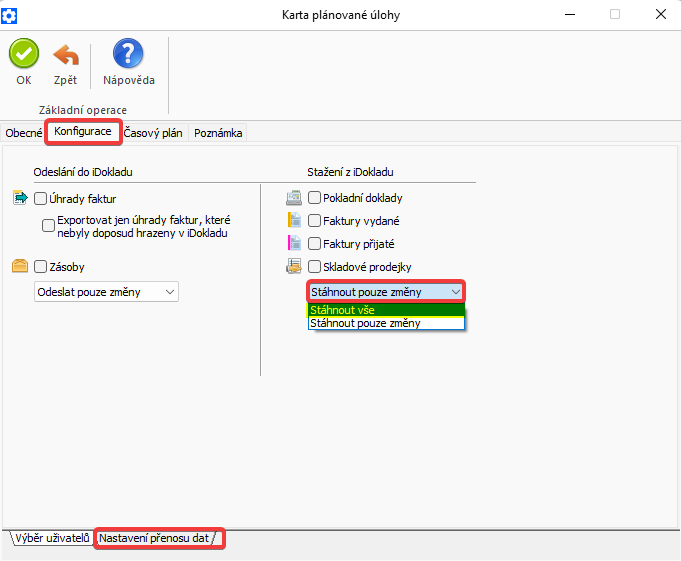Image resolution: width=681 pixels, height=561 pixels.
Task: Minimize the Karta plánované úlohy window
Action: (x=570, y=14)
